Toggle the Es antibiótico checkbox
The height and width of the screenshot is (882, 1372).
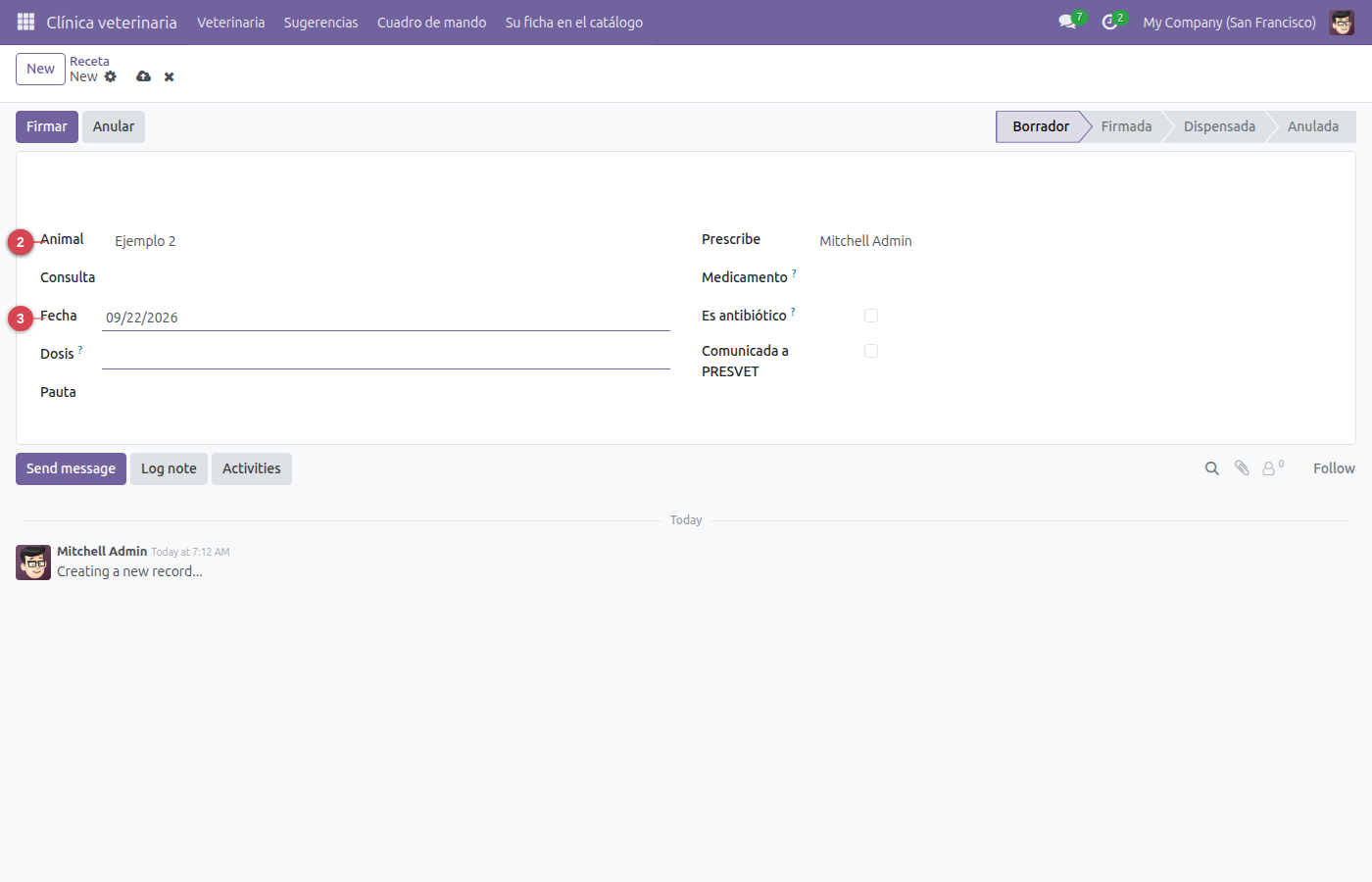tap(871, 316)
